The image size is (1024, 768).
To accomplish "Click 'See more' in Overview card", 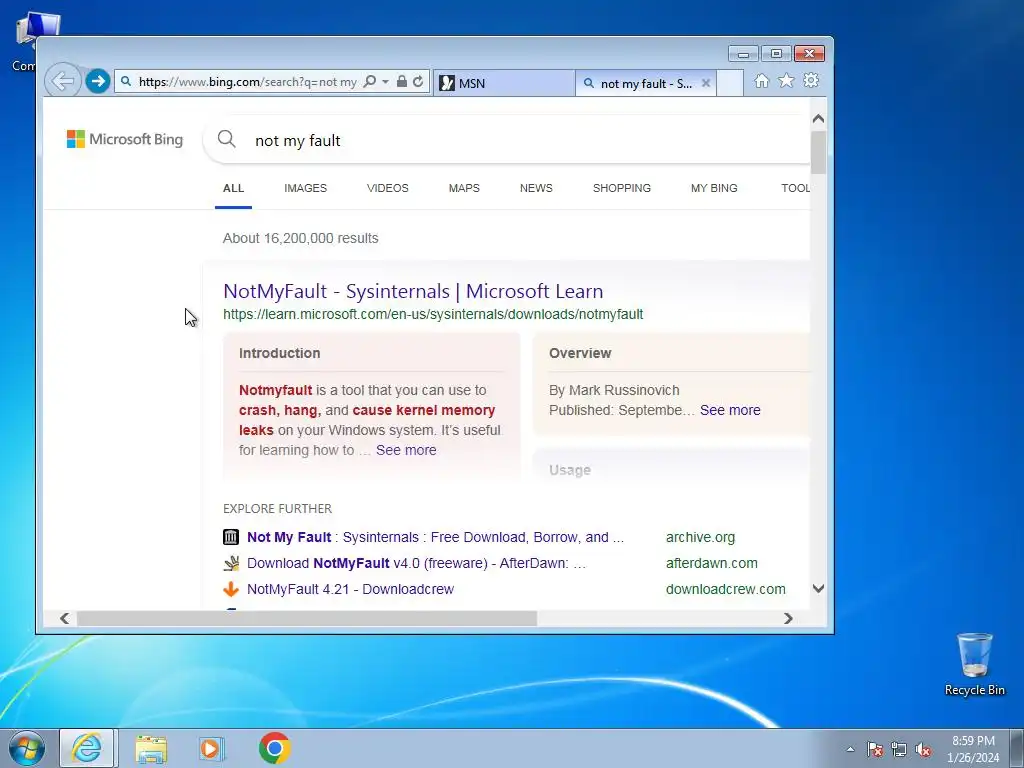I will tap(730, 410).
